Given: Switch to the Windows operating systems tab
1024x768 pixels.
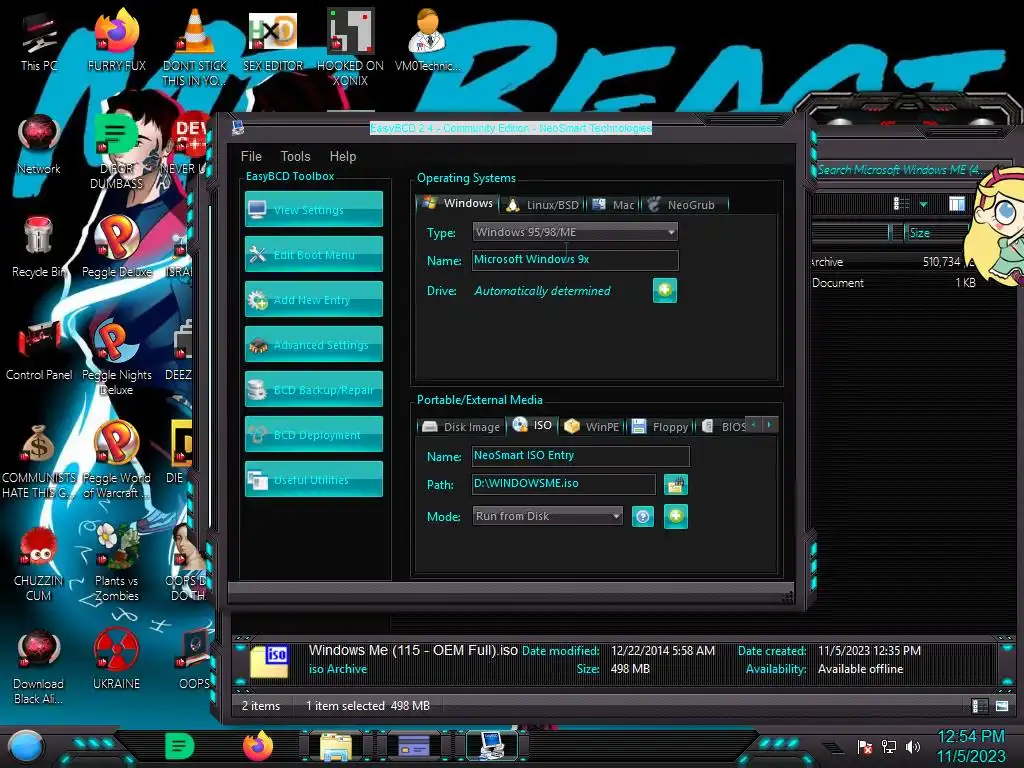Looking at the screenshot, I should (457, 203).
